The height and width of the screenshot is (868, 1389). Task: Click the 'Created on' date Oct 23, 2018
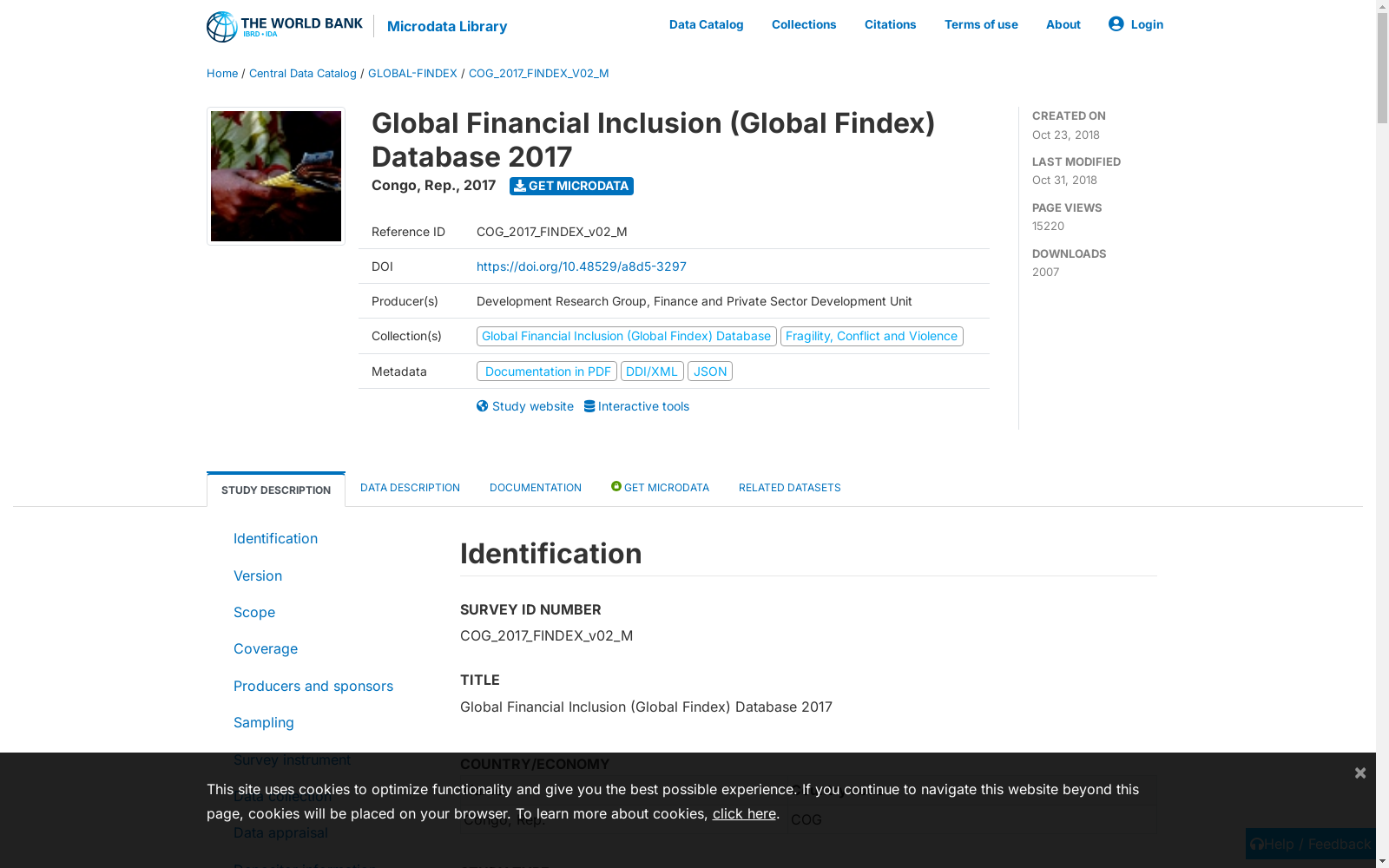tap(1066, 135)
